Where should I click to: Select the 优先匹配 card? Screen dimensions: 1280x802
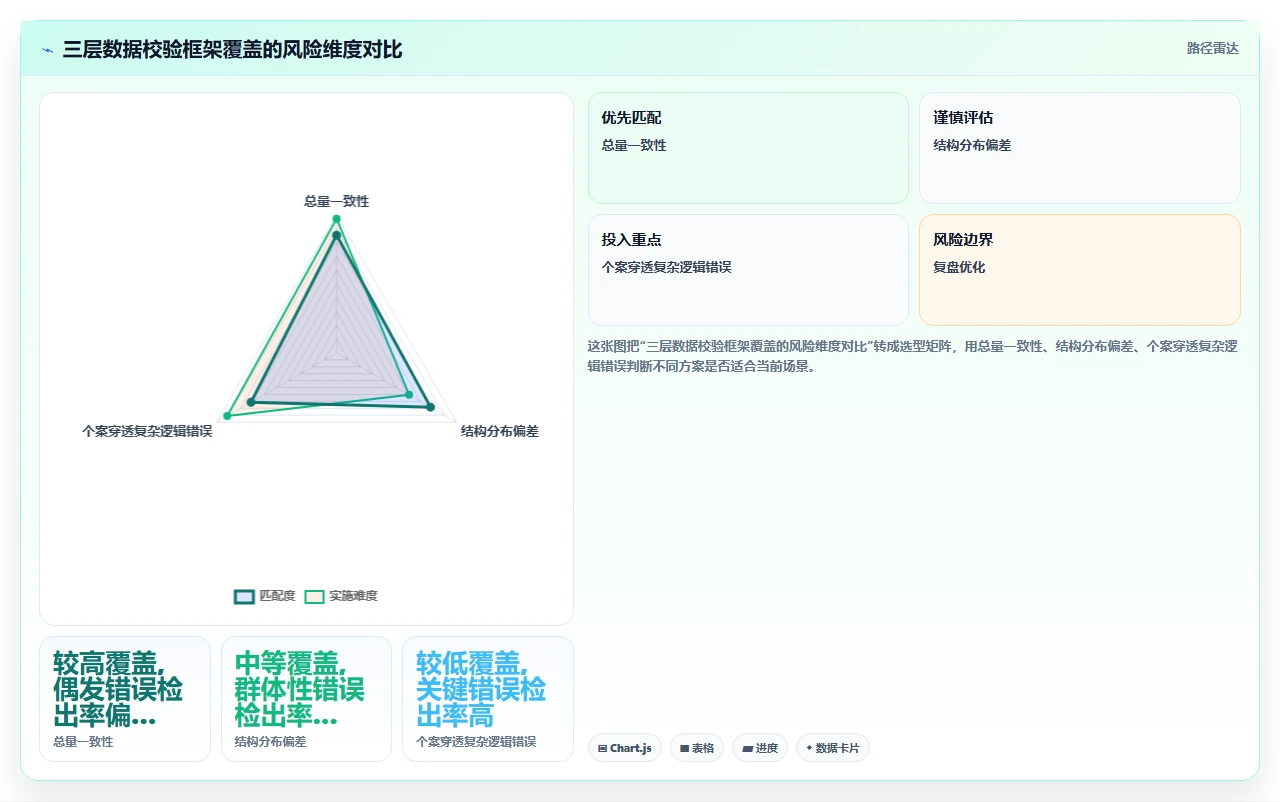pos(748,148)
